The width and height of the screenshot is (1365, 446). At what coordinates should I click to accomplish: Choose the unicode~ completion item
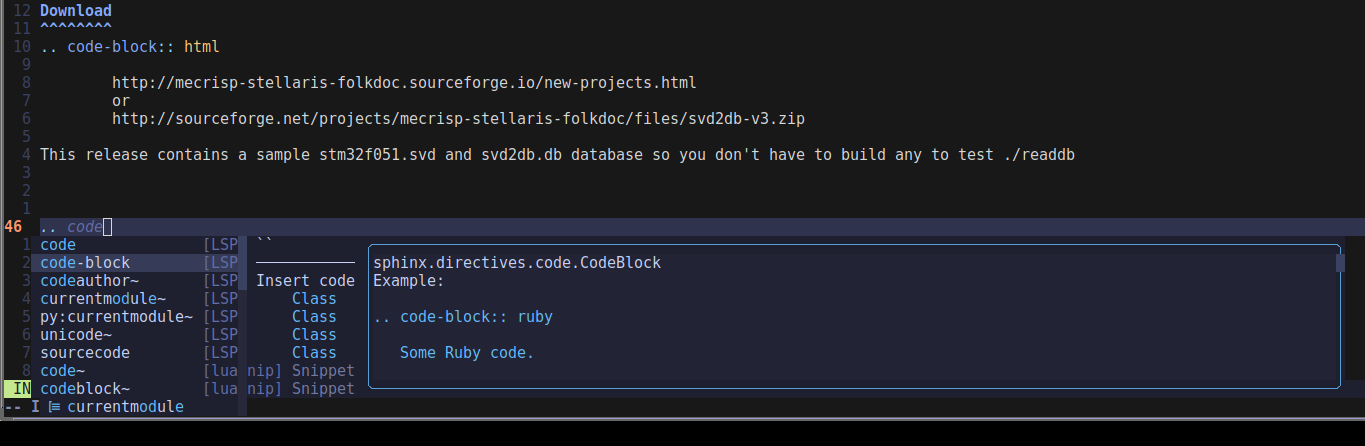click(76, 335)
